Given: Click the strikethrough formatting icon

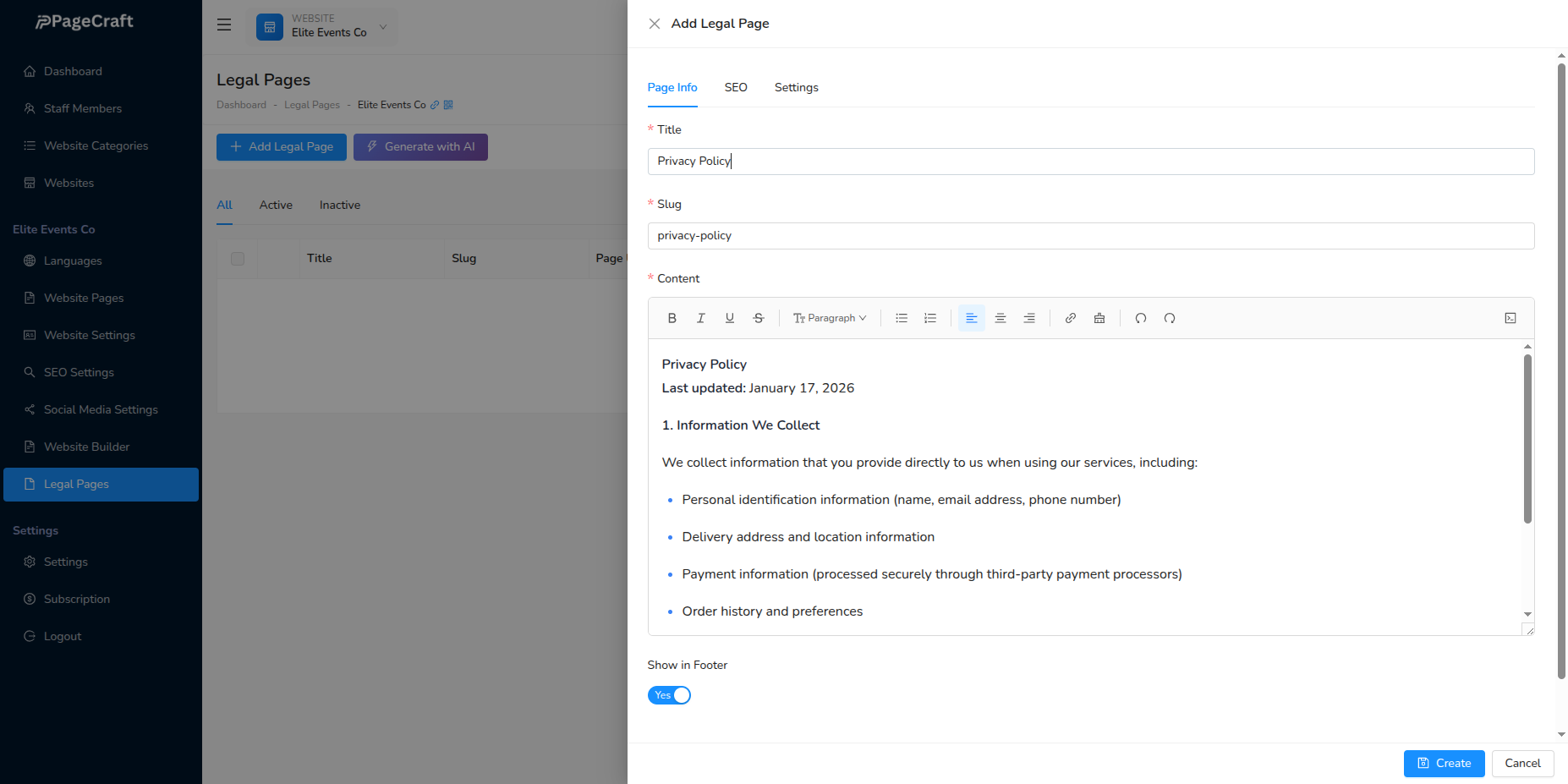Looking at the screenshot, I should (758, 318).
